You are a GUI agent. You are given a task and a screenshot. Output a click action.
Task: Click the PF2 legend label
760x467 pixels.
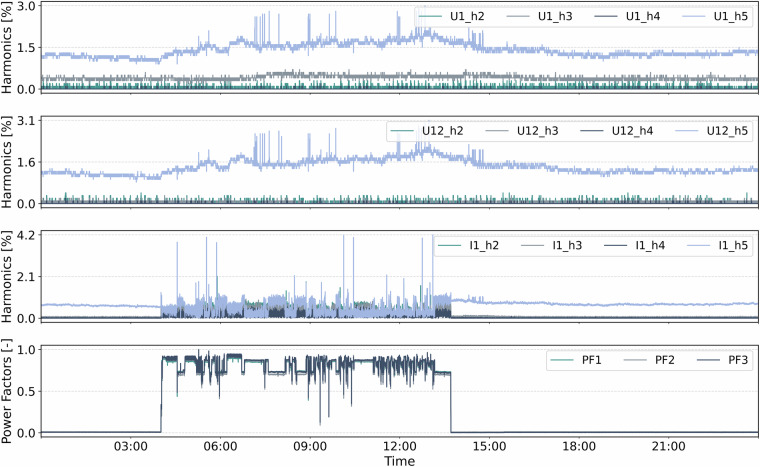point(665,360)
